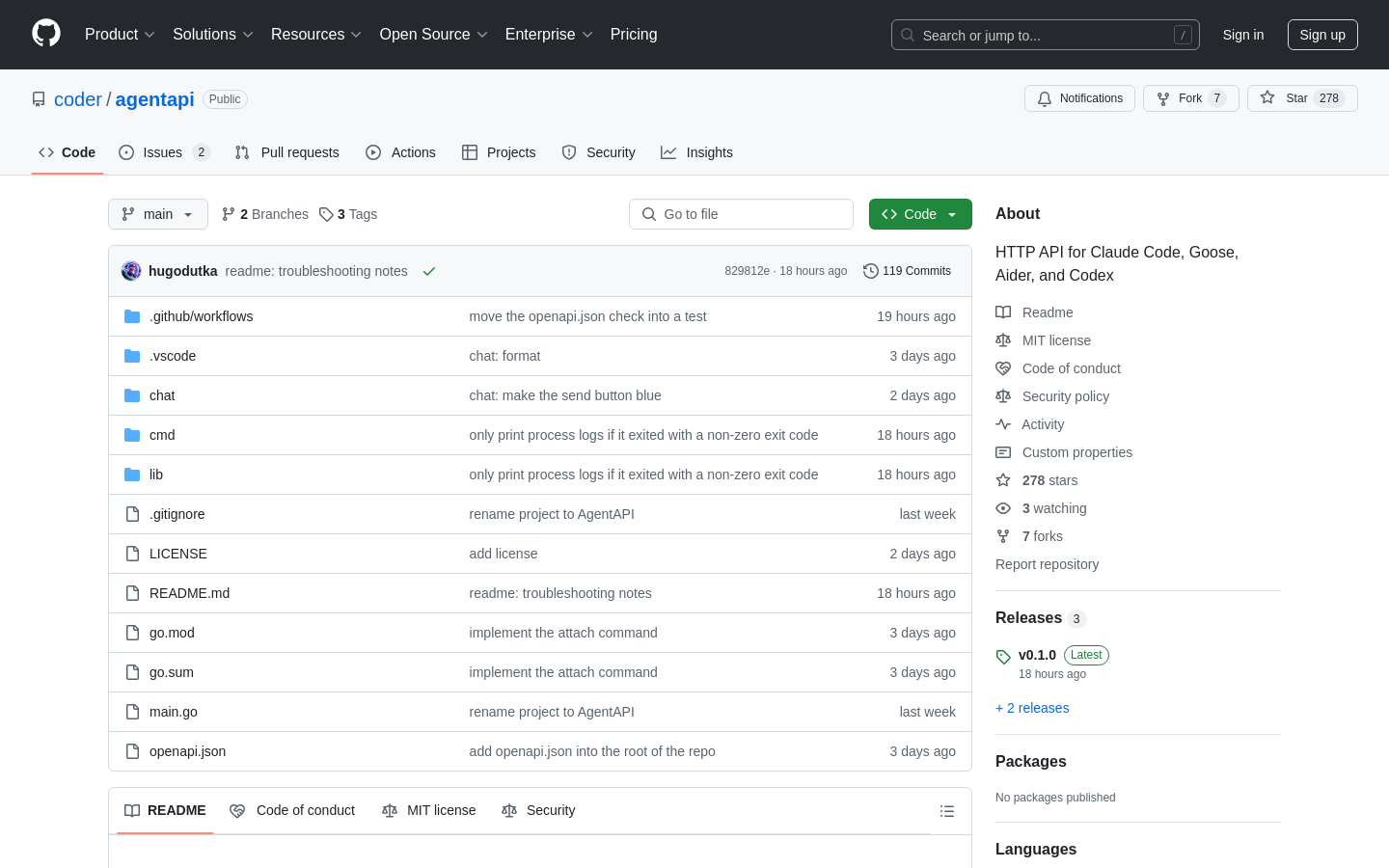Click the heart icon beside Code of conduct

pyautogui.click(x=1003, y=368)
